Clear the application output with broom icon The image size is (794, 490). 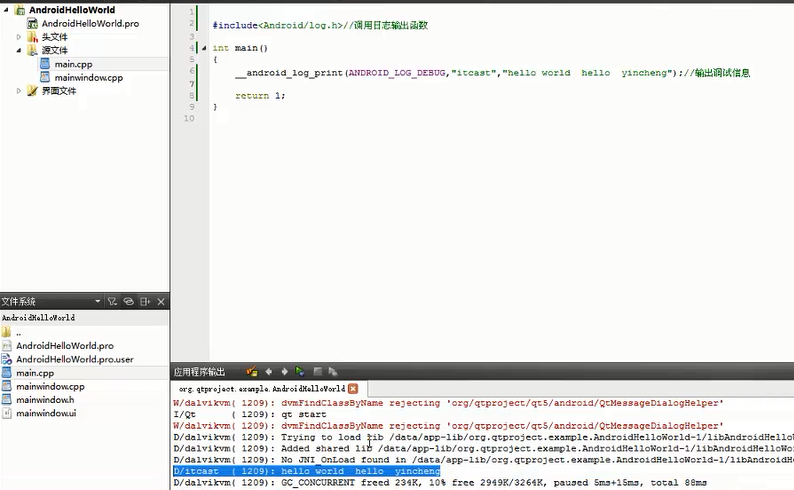[x=252, y=372]
